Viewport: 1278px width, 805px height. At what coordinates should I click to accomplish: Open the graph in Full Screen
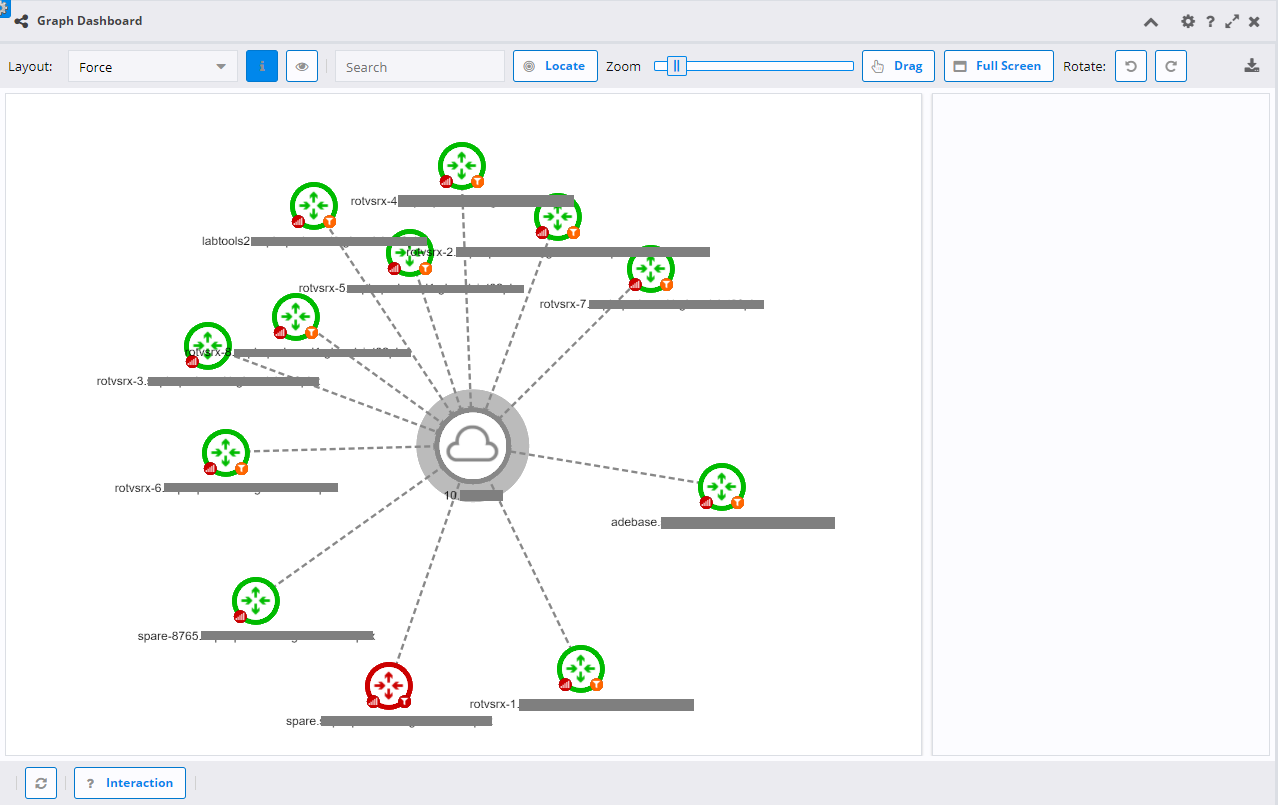998,66
